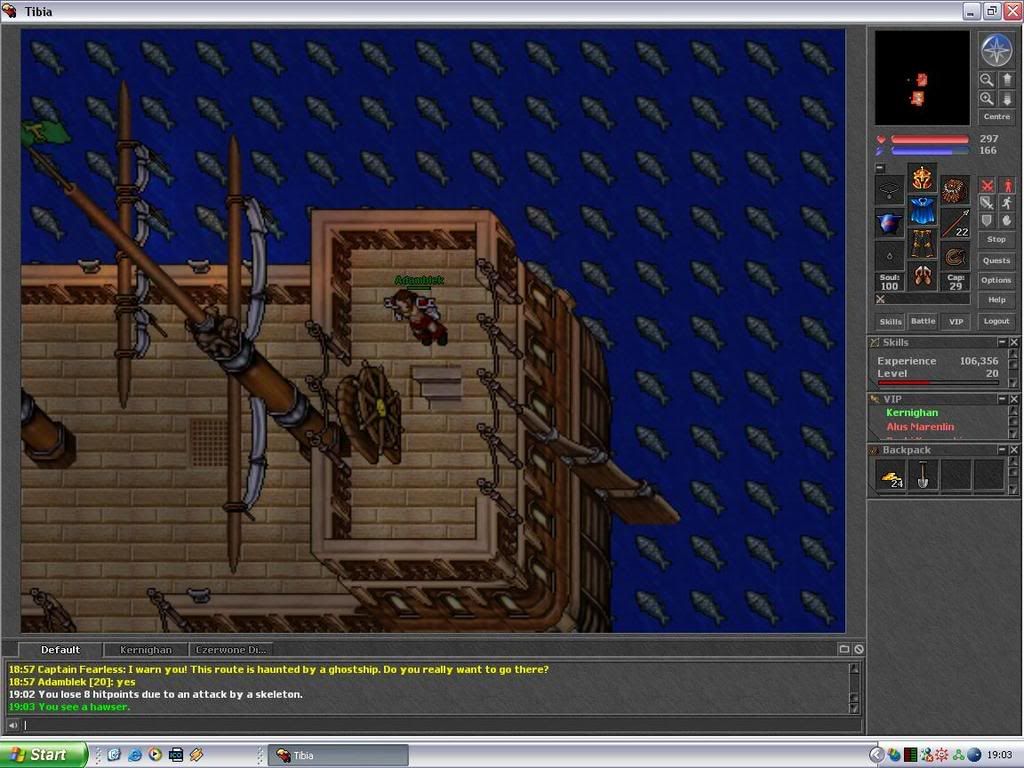Select the amulet necklace slot

[x=889, y=190]
